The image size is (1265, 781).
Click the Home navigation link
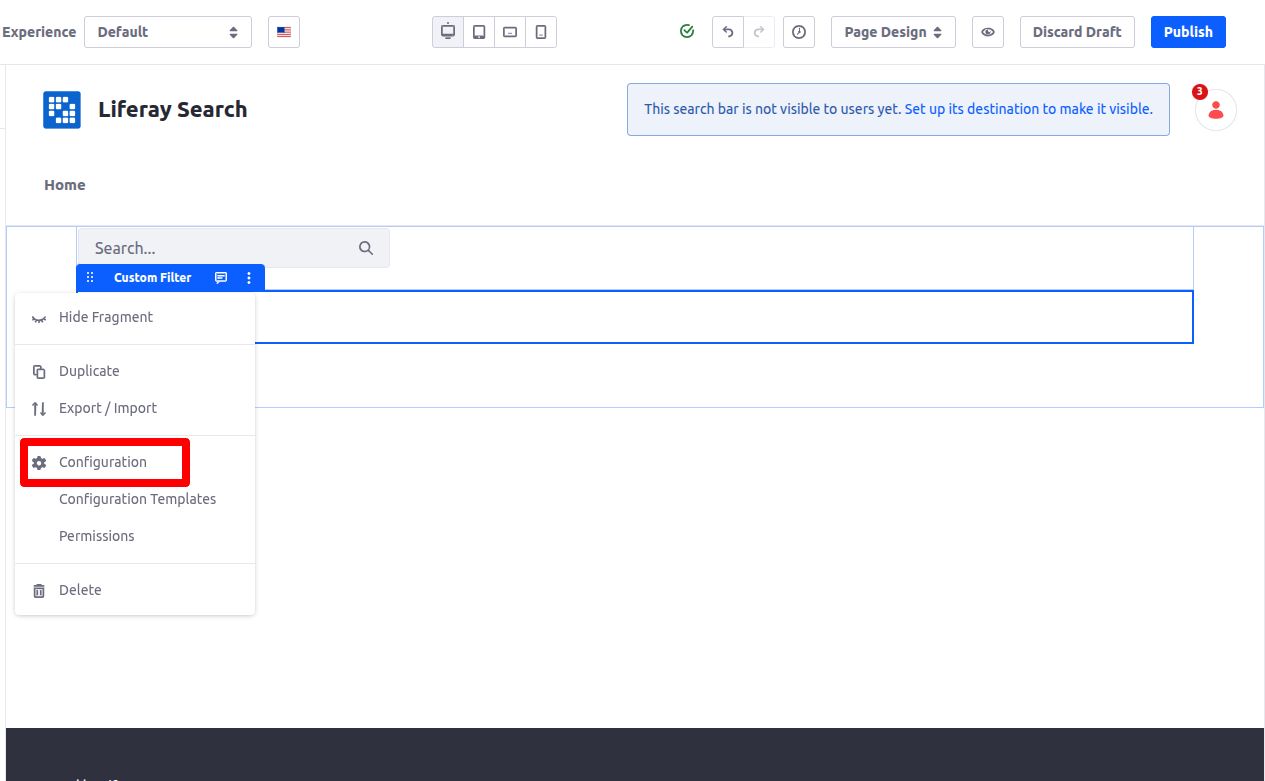tap(65, 185)
